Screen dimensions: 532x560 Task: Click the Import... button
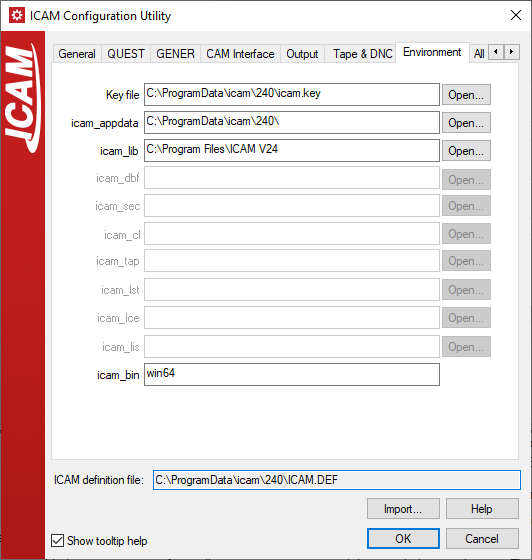click(x=403, y=509)
